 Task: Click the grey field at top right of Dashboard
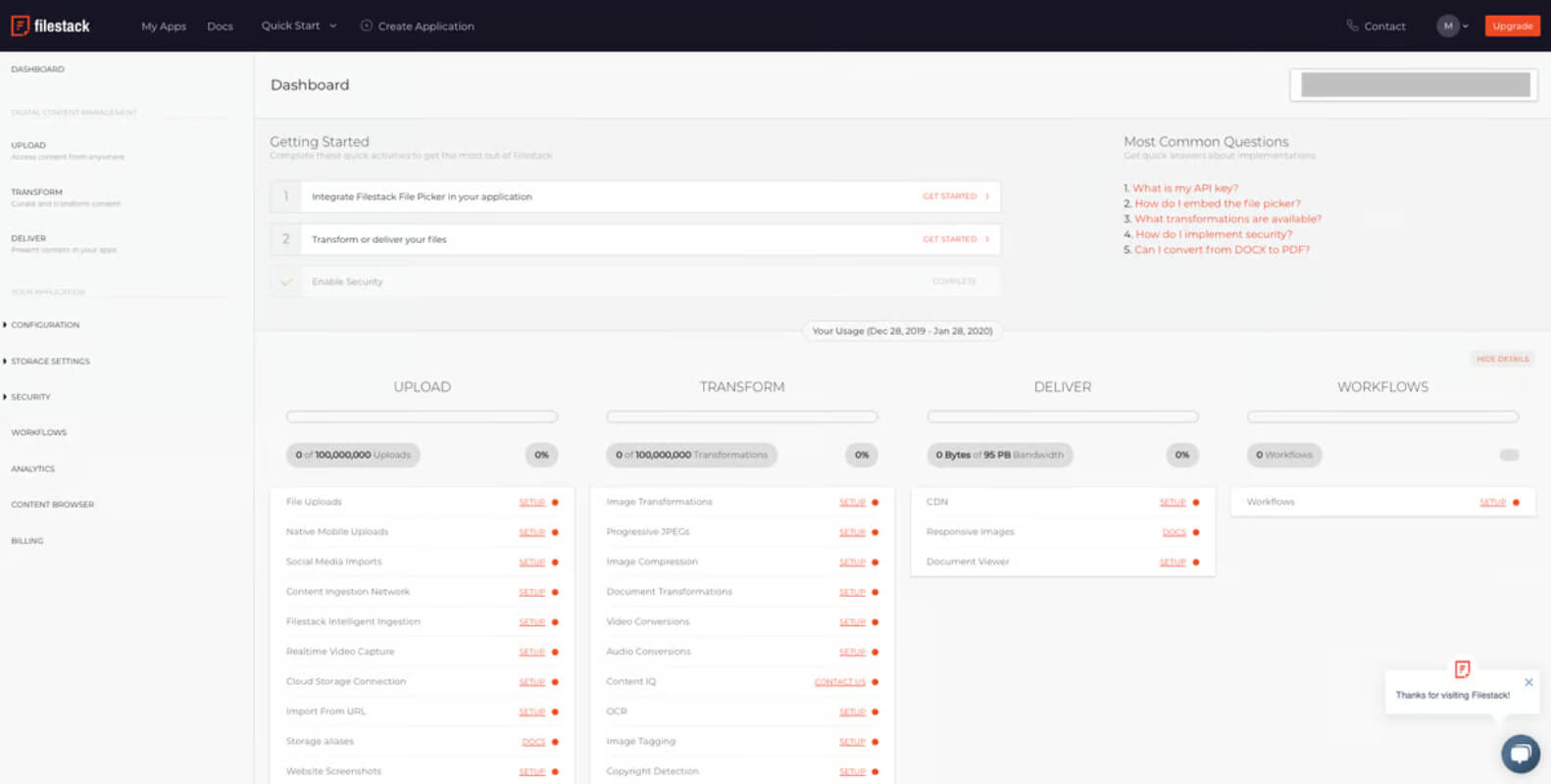[x=1415, y=85]
